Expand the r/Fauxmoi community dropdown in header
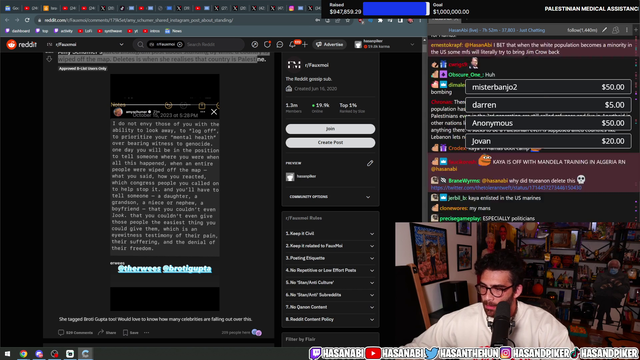The image size is (640, 360). (x=121, y=44)
